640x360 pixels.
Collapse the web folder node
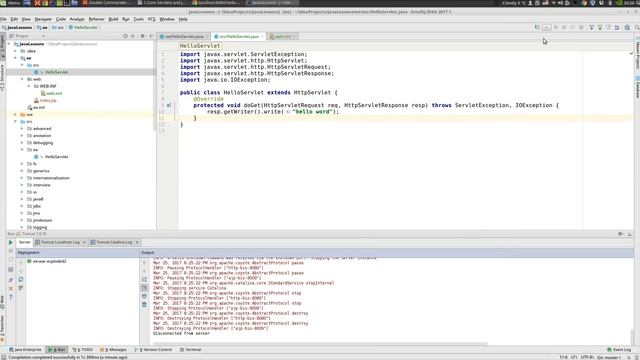click(22, 79)
